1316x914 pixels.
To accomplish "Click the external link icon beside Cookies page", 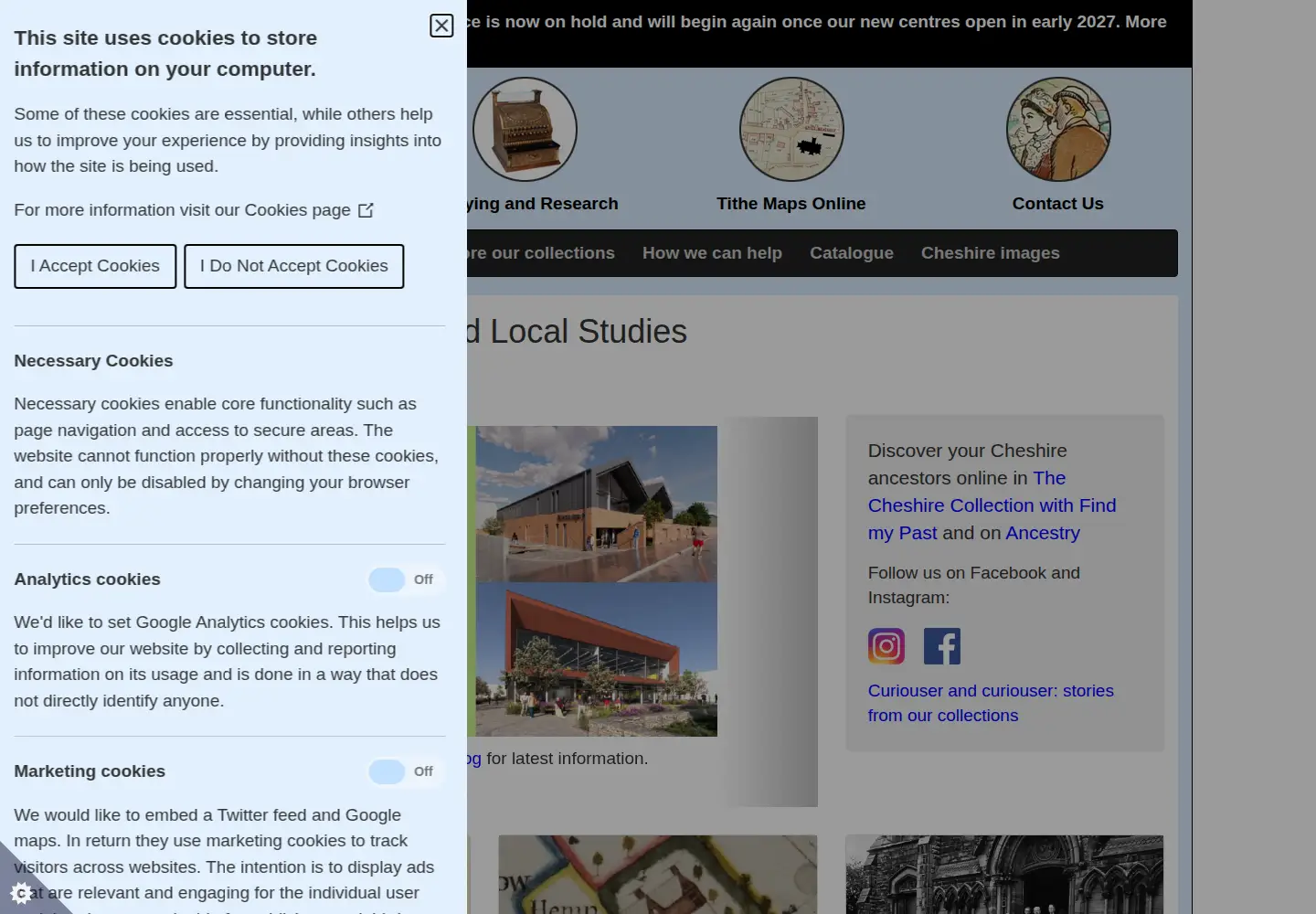I will click(x=366, y=210).
